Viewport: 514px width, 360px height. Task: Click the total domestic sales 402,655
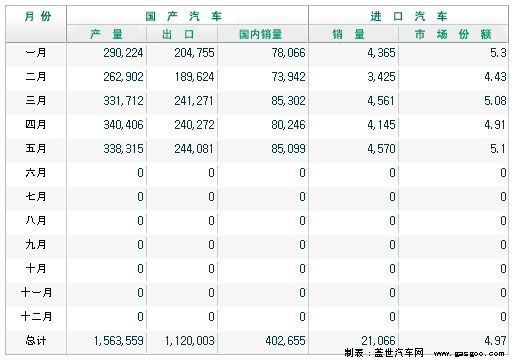tap(285, 341)
